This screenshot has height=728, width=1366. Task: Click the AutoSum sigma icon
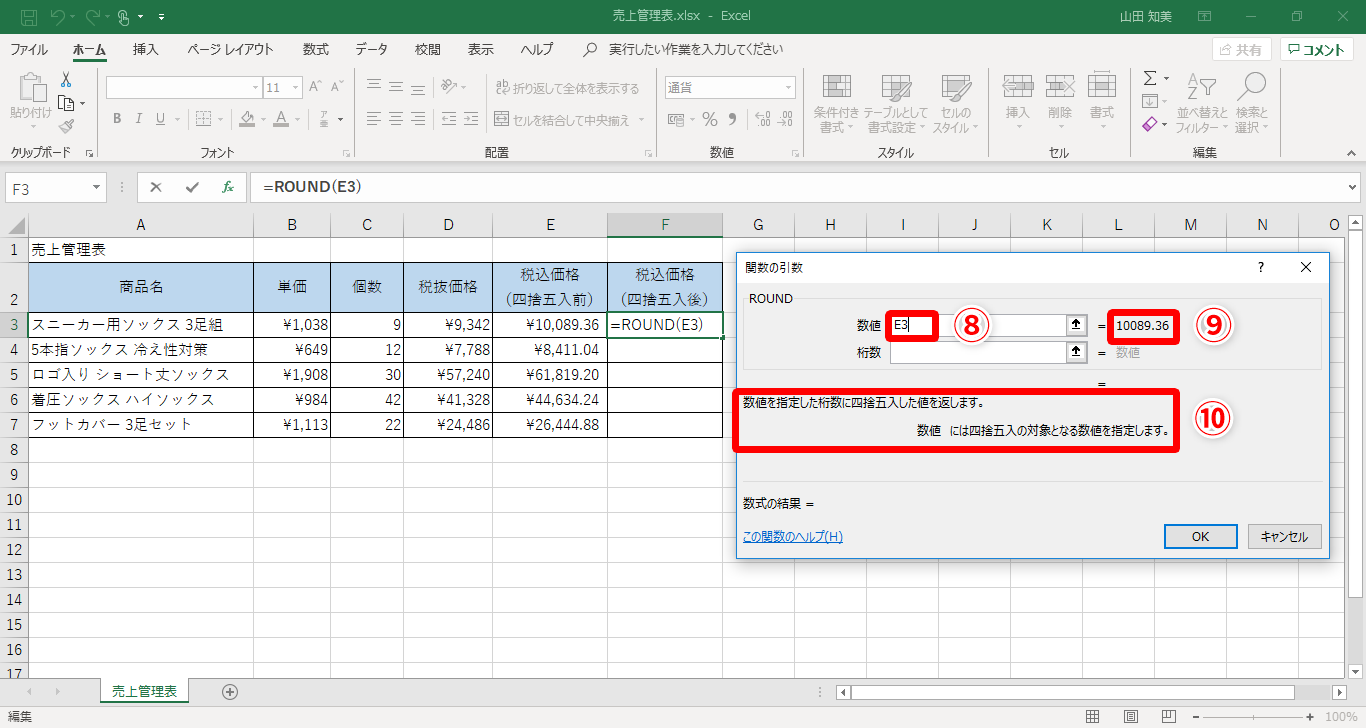tap(1150, 78)
